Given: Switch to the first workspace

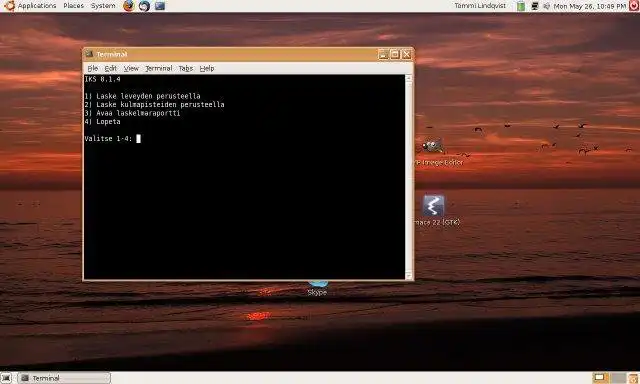Looking at the screenshot, I should click(600, 378).
